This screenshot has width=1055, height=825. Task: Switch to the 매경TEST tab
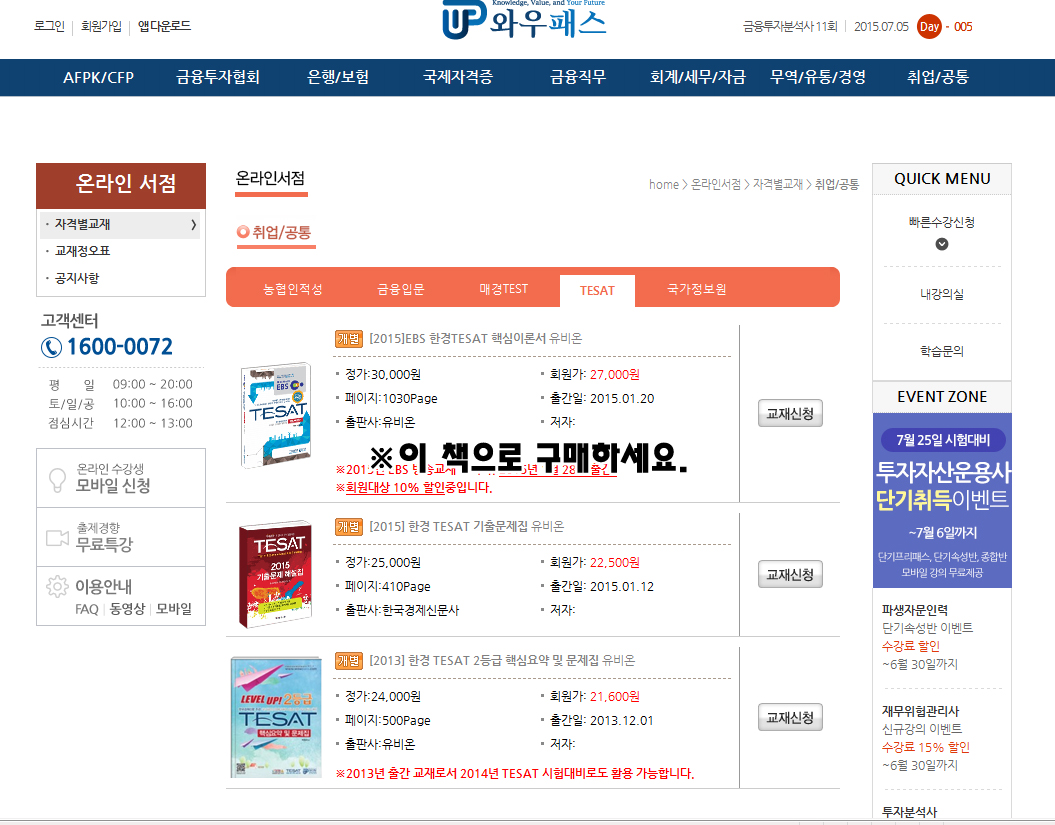pos(503,289)
